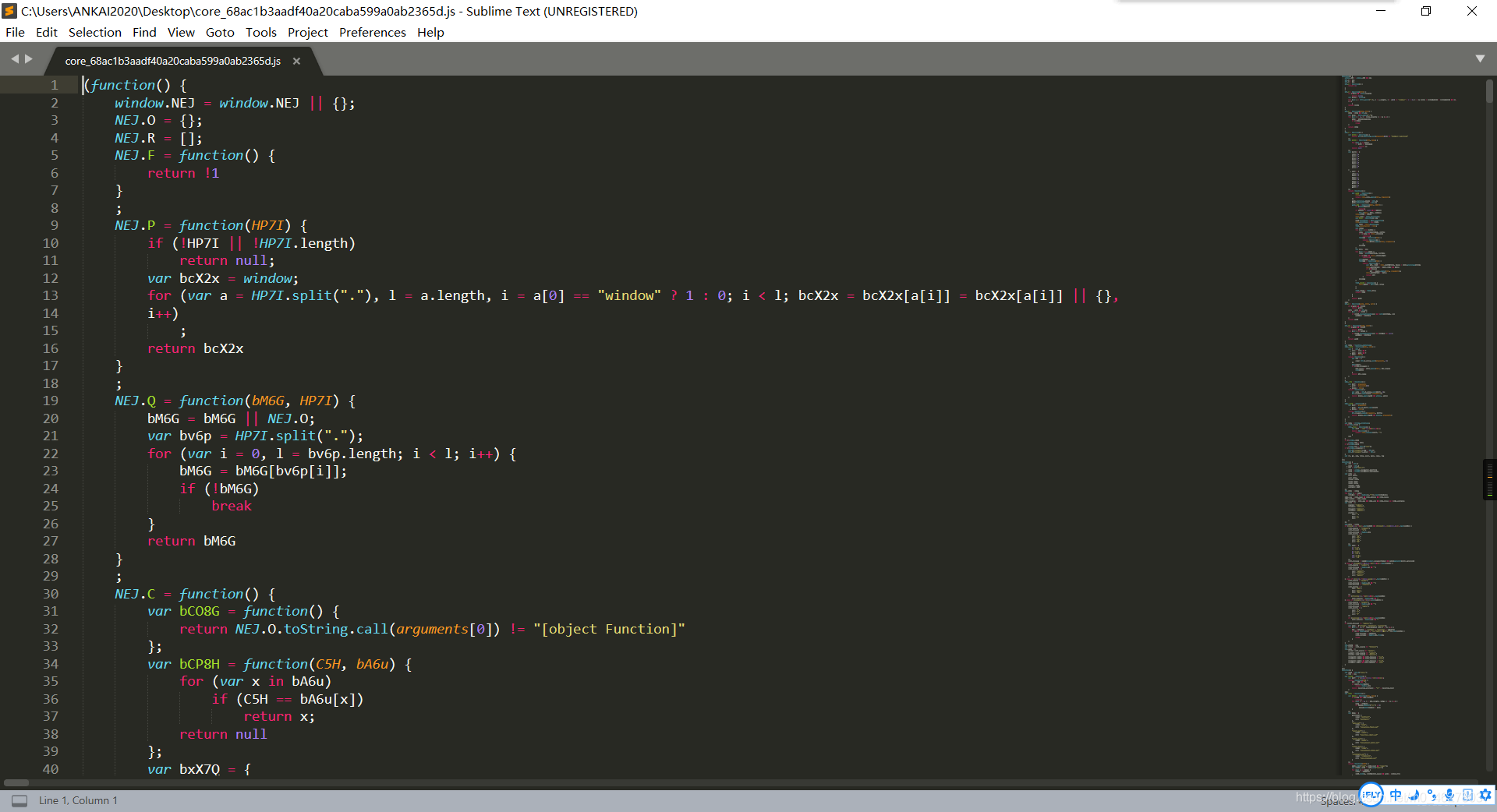Click line number 30 in gutter

point(51,594)
